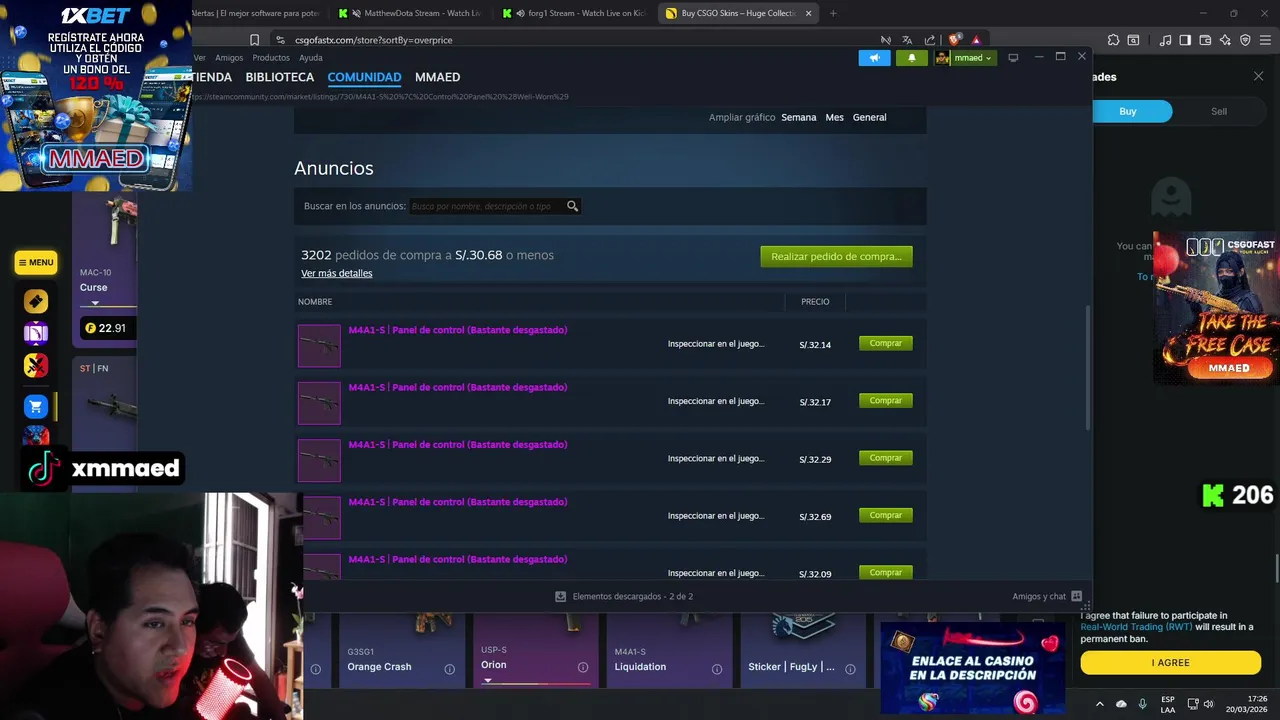Image resolution: width=1280 pixels, height=720 pixels.
Task: Toggle the browser sidebar panel icon
Action: coord(1185,40)
